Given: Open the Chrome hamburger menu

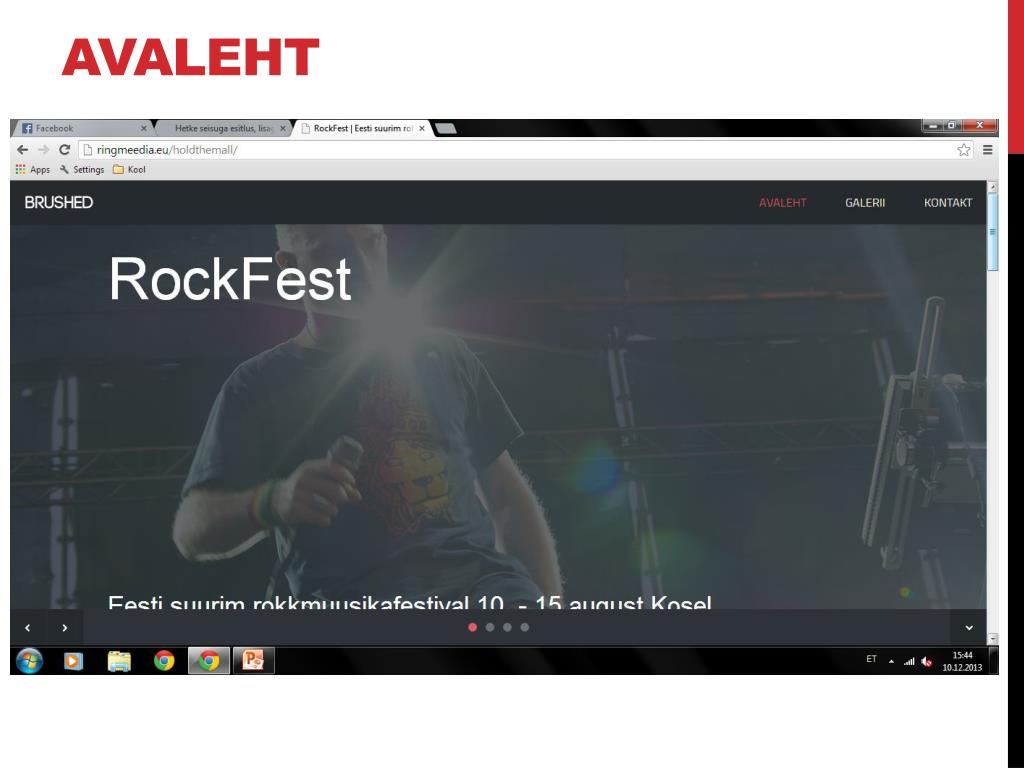Looking at the screenshot, I should [987, 150].
